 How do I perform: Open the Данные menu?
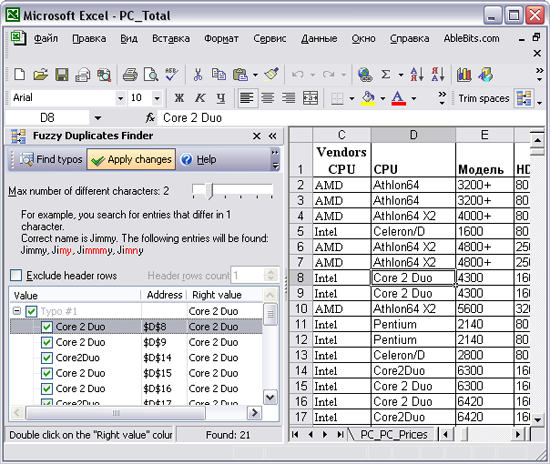point(319,38)
